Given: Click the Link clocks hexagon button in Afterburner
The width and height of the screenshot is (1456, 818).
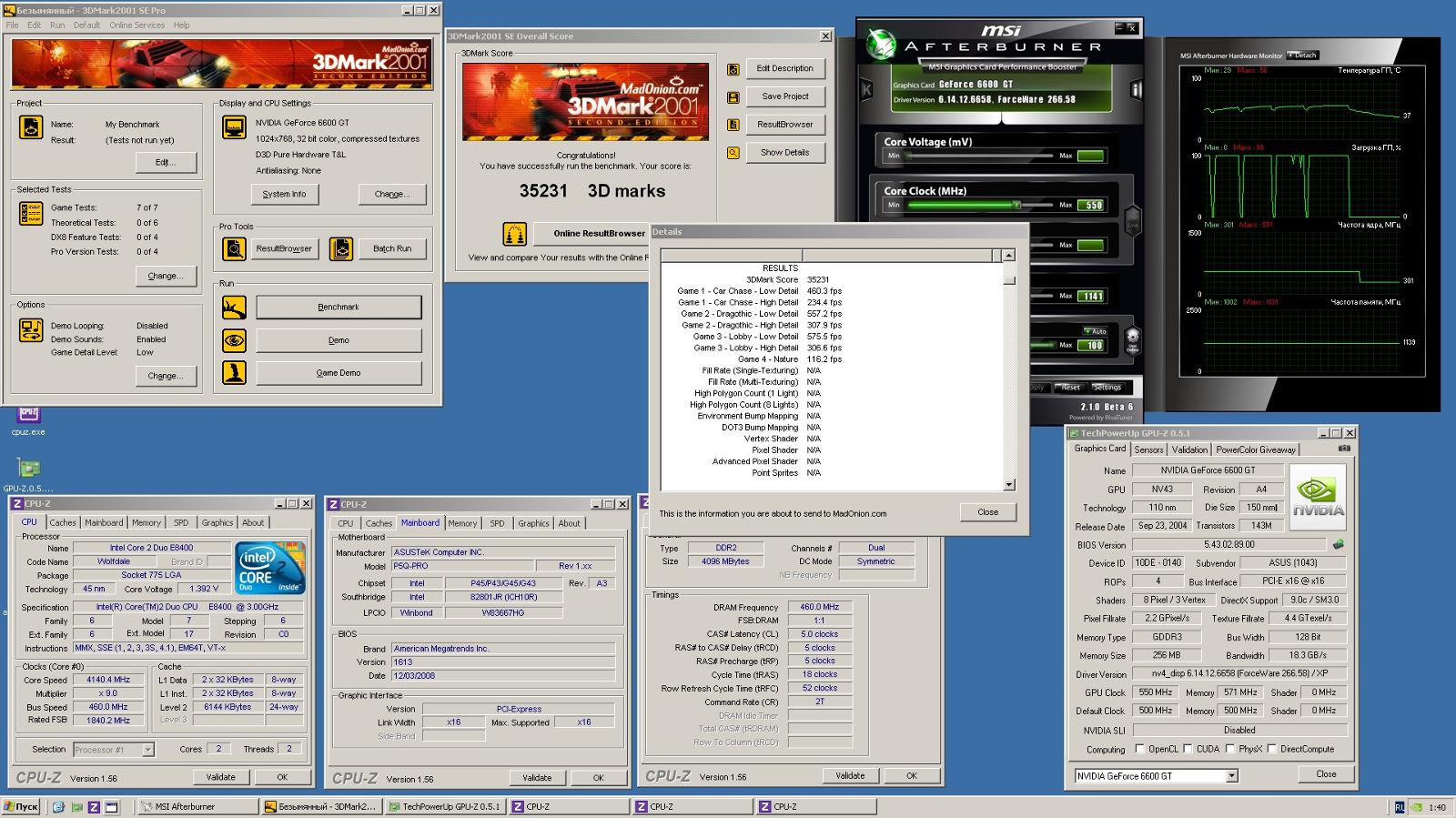Looking at the screenshot, I should click(x=1133, y=221).
